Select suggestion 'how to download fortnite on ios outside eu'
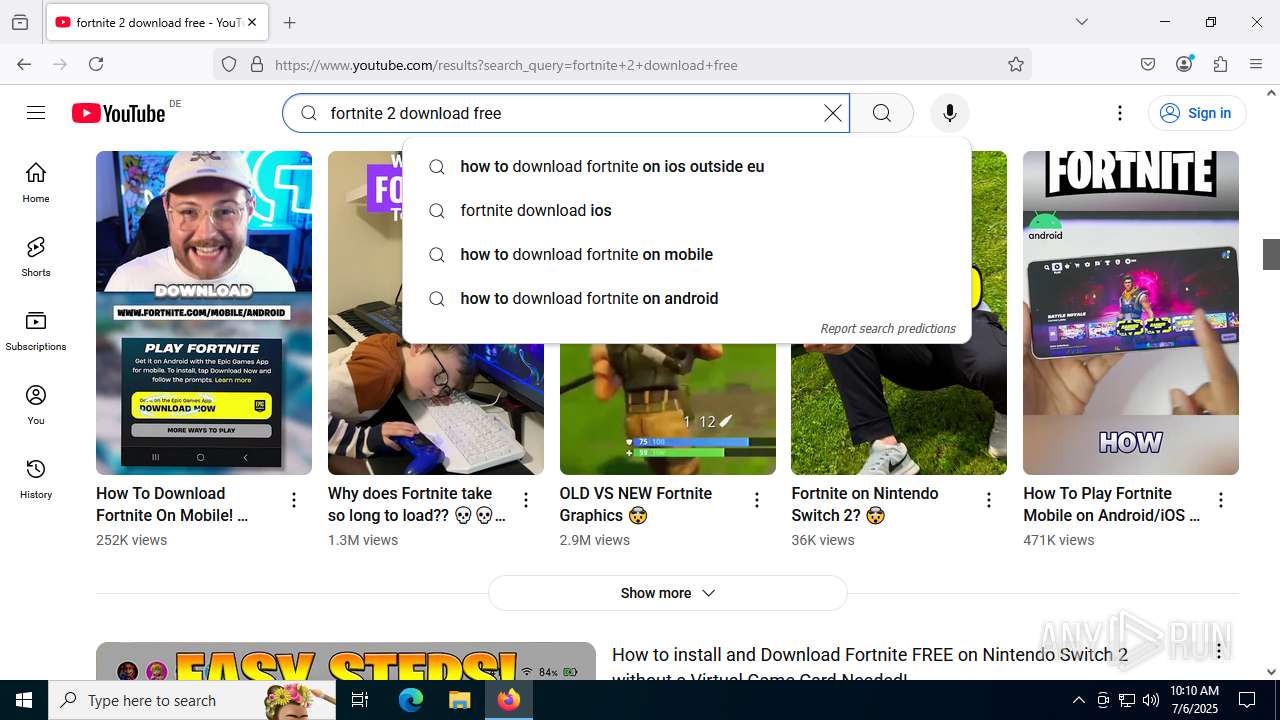 (686, 166)
